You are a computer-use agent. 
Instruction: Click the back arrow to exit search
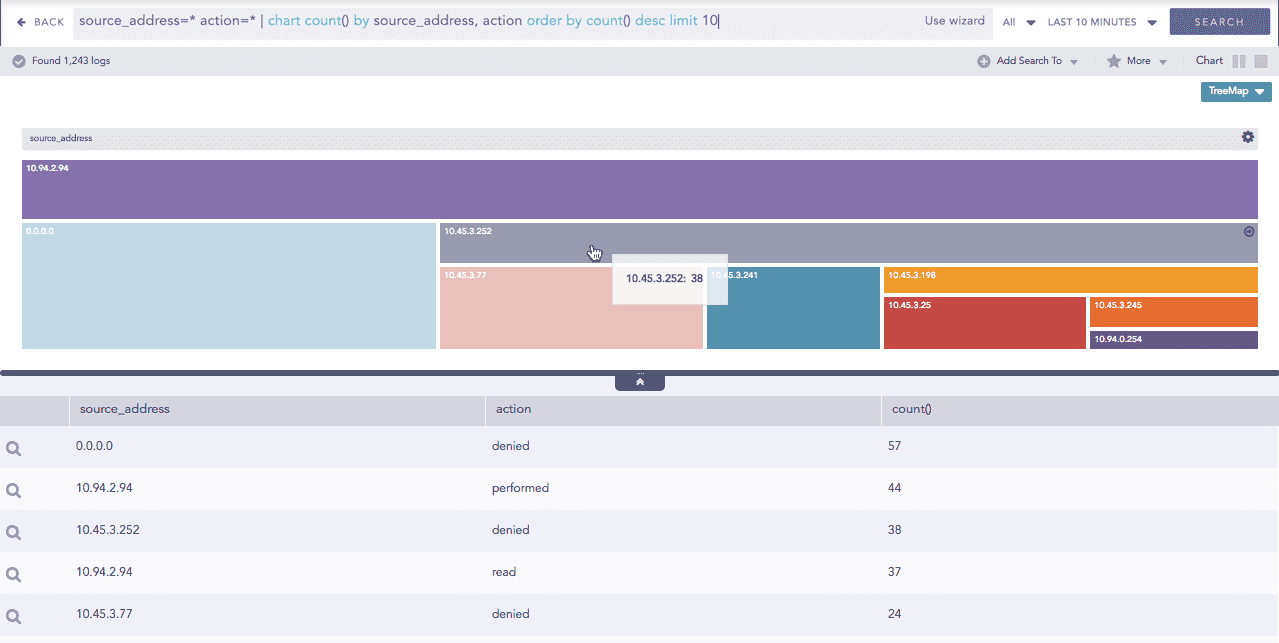[x=22, y=20]
